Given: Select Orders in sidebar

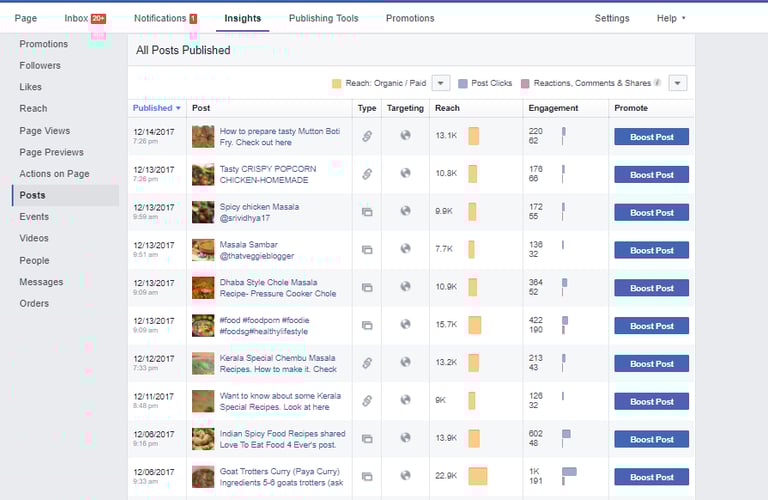Looking at the screenshot, I should pos(34,303).
